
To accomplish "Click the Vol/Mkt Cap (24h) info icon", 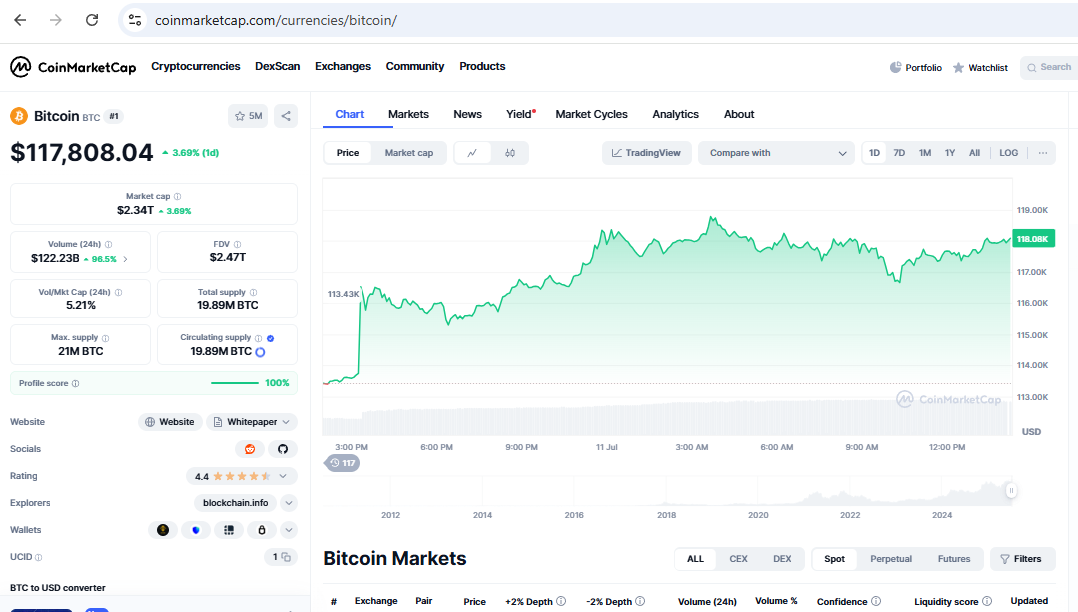I will tap(119, 292).
